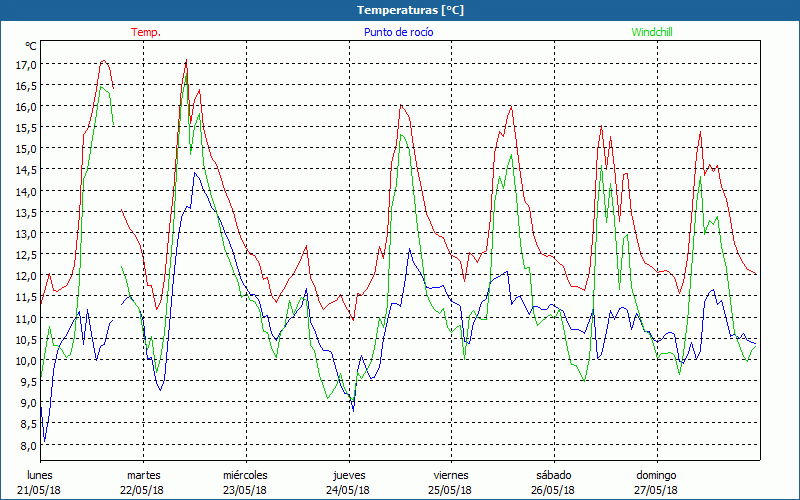Viewport: 800px width, 500px height.
Task: Select the red 'Temp.' legend label
Action: (146, 32)
